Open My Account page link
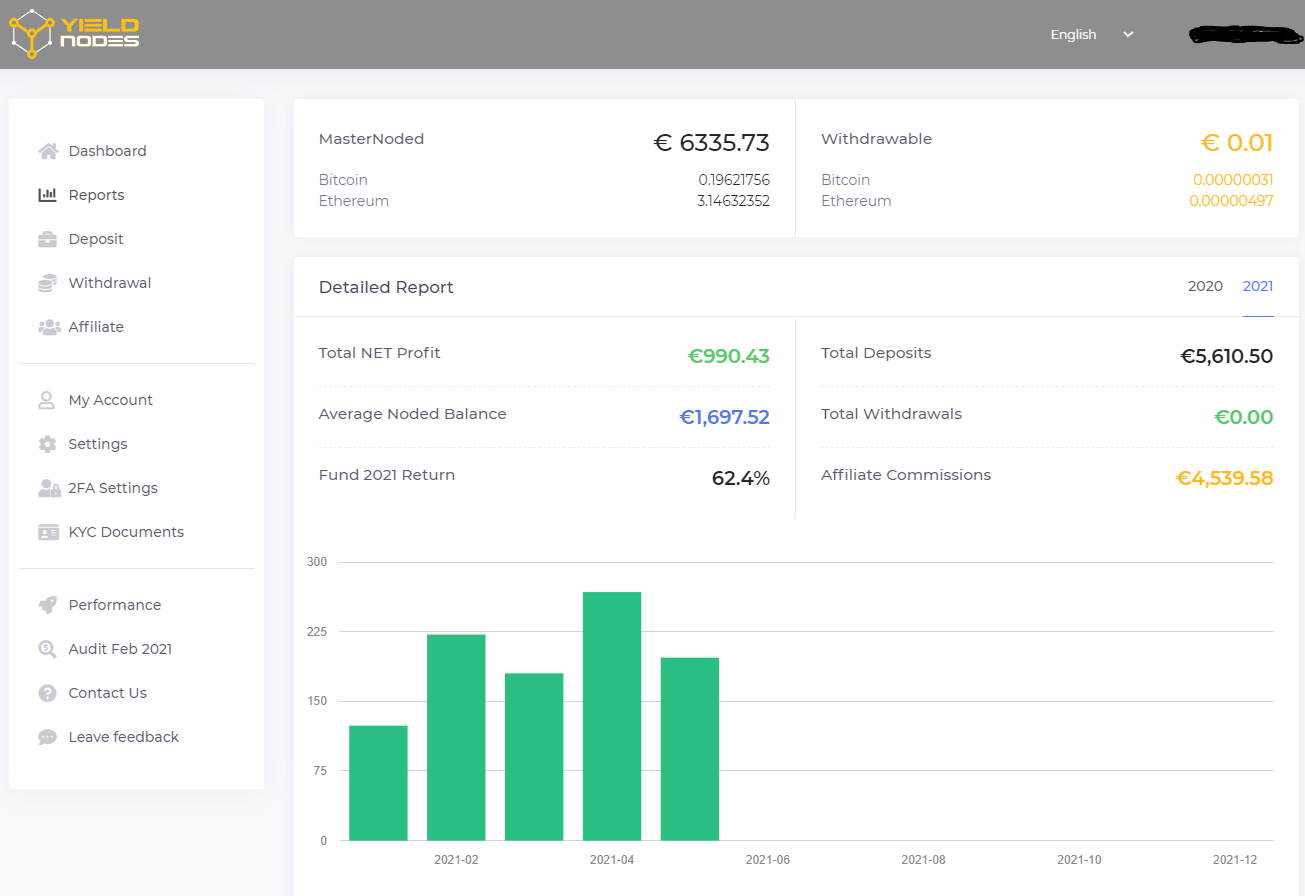The image size is (1305, 896). (110, 400)
